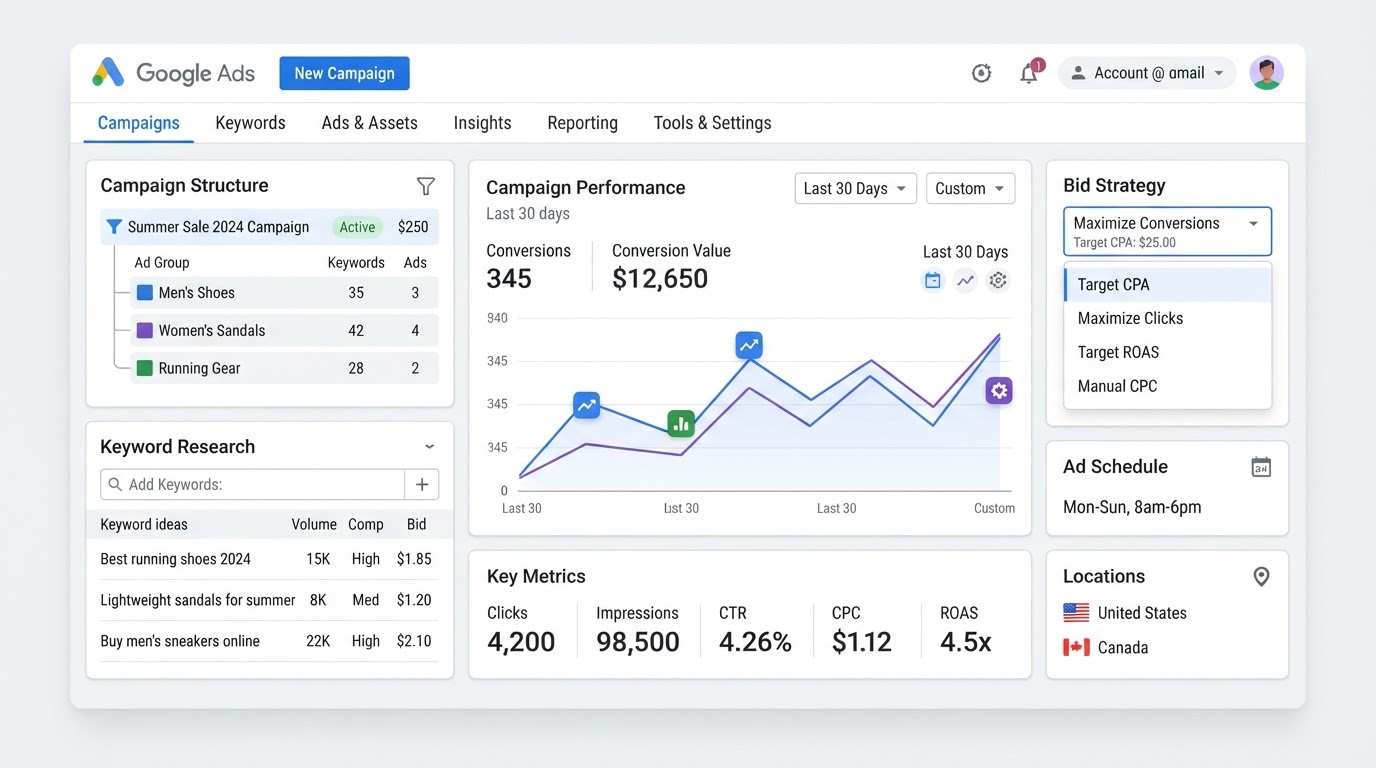Collapse the Keyword Research panel chevron
1376x768 pixels.
(x=429, y=447)
